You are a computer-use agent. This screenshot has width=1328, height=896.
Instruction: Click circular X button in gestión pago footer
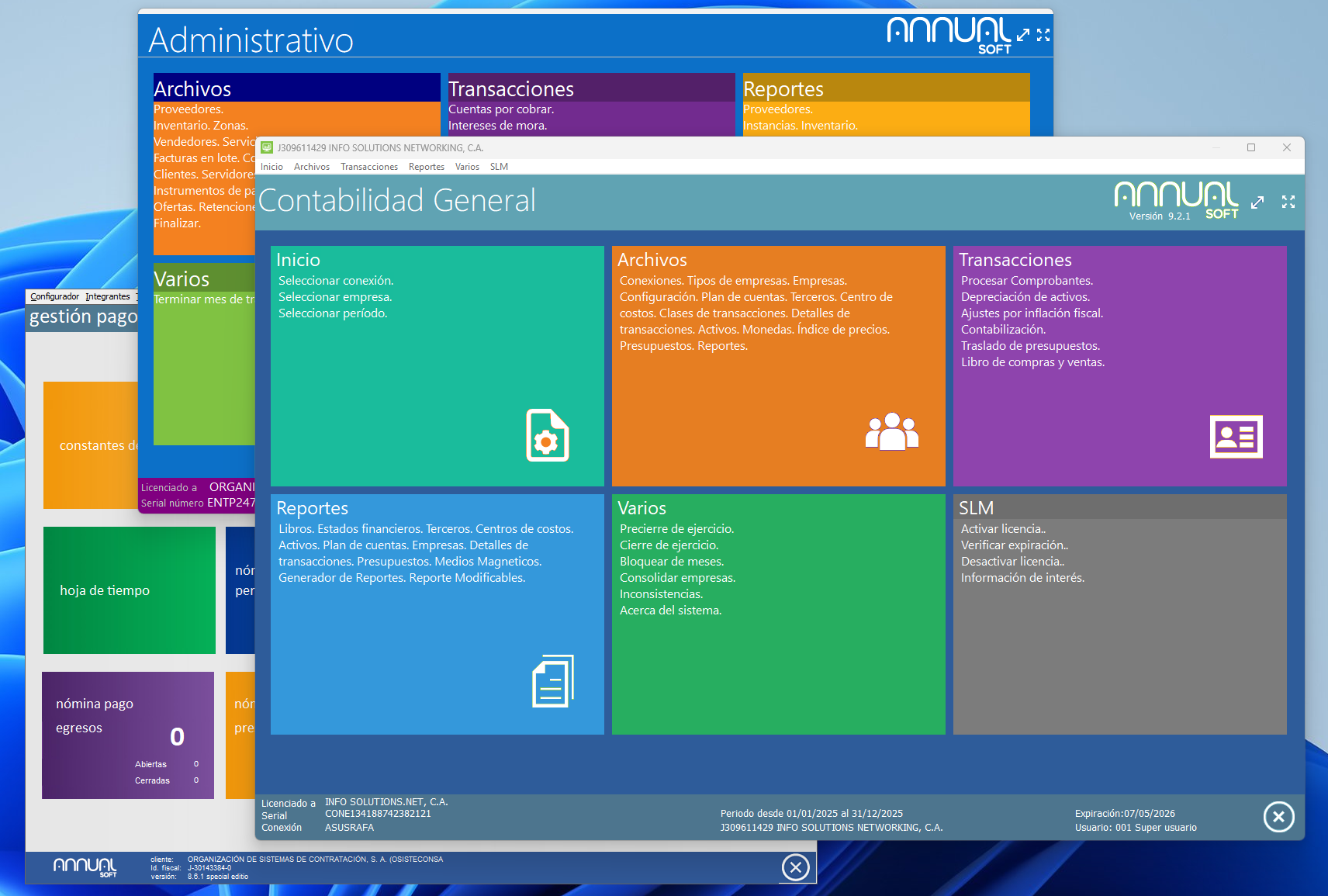click(x=795, y=867)
